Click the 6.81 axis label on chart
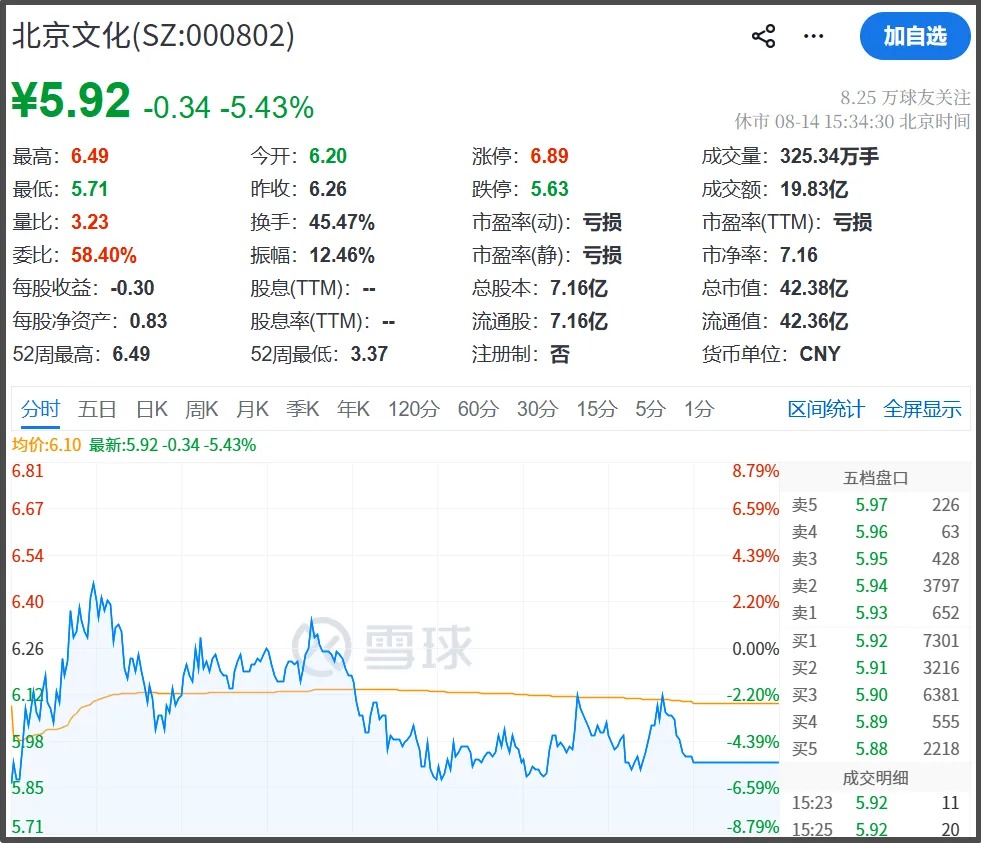 point(28,471)
